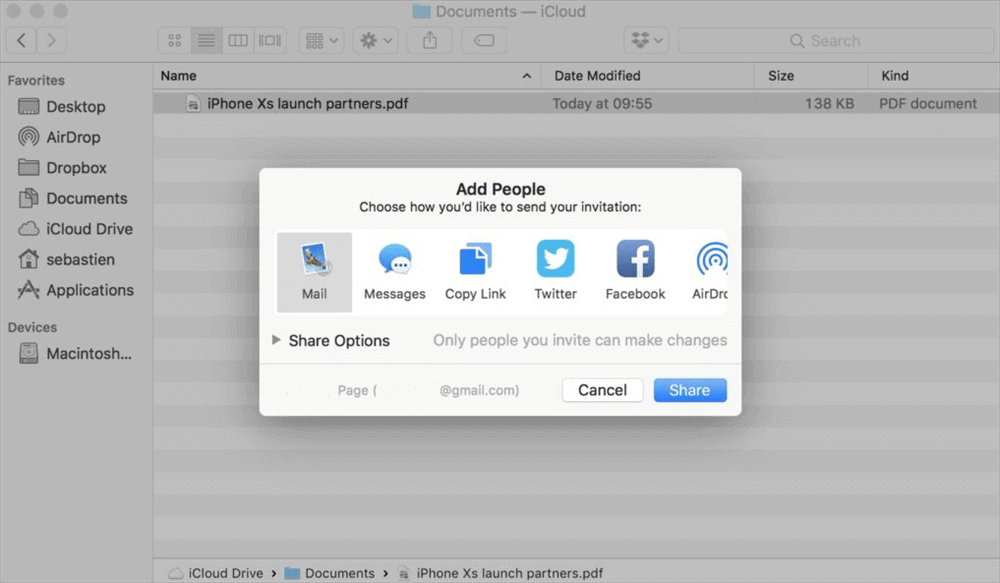Image resolution: width=1000 pixels, height=583 pixels.
Task: Select the AirDrop sharing option in dialog
Action: click(x=710, y=272)
